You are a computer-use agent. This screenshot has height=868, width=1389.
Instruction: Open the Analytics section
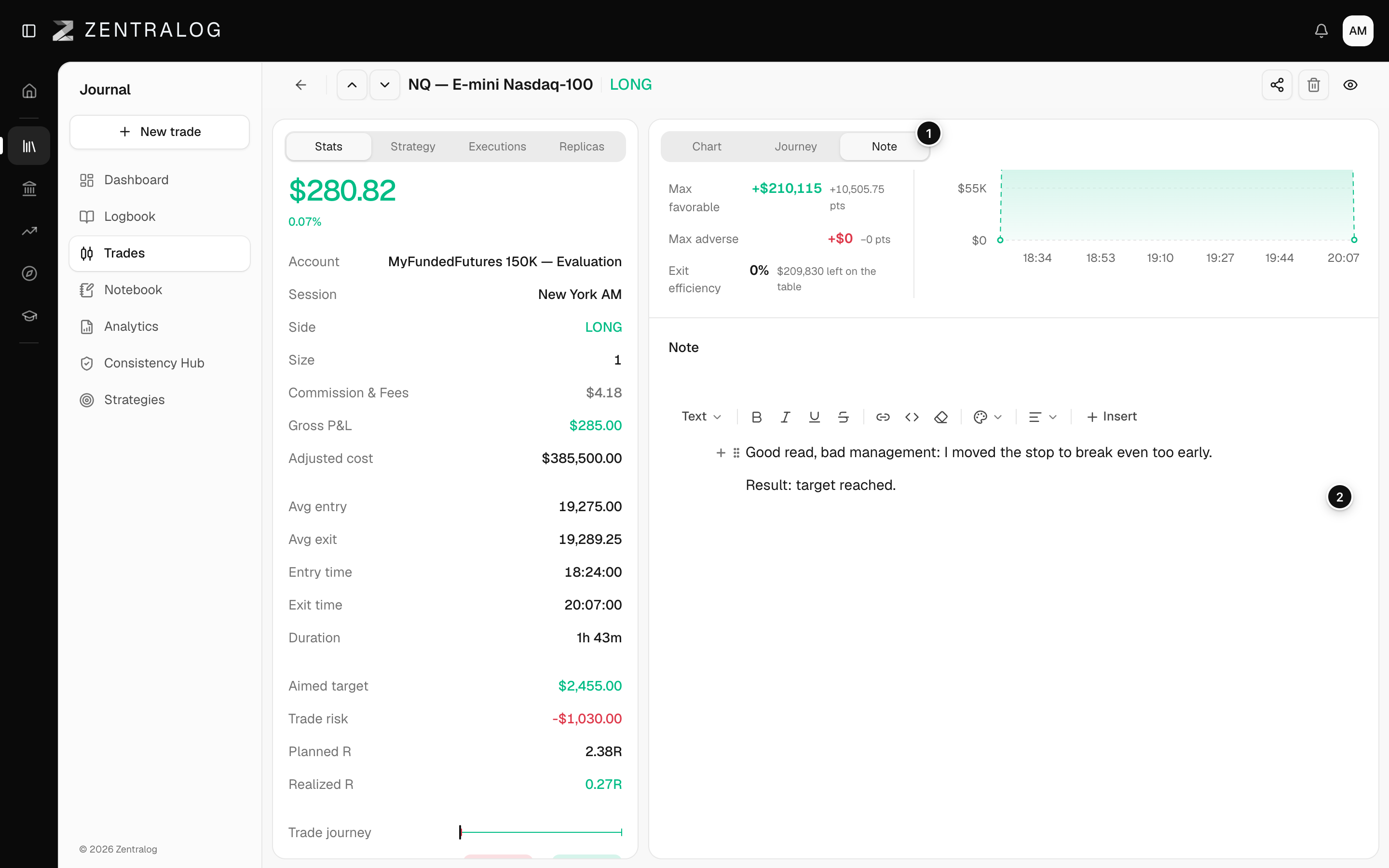[x=160, y=326]
